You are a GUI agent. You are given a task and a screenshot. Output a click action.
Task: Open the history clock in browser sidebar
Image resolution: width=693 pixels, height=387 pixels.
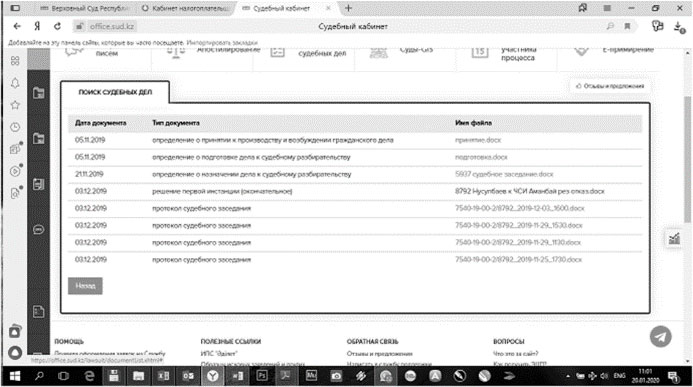(15, 127)
